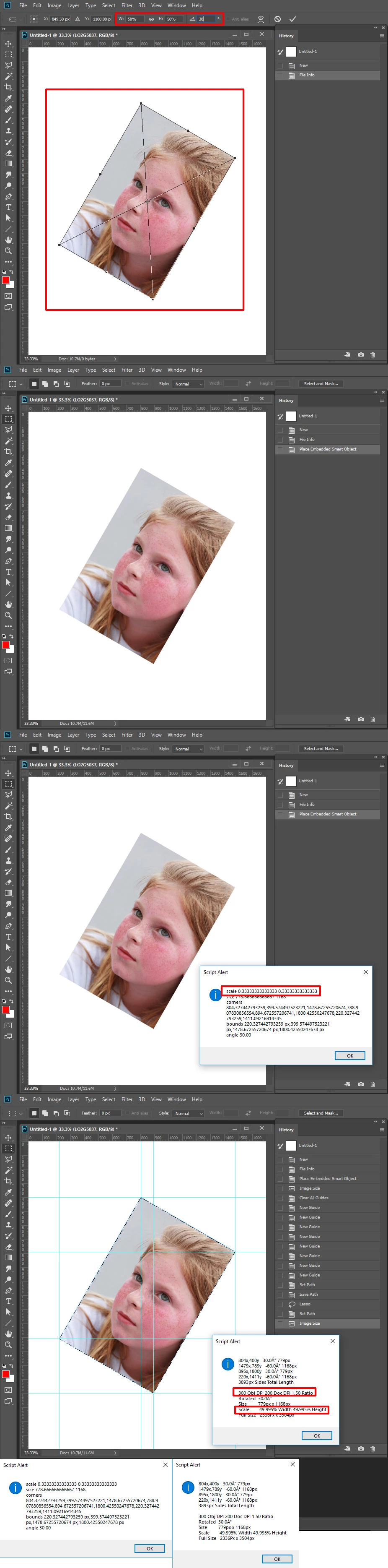Select Healing Brush tool in the guides window

(8, 1203)
